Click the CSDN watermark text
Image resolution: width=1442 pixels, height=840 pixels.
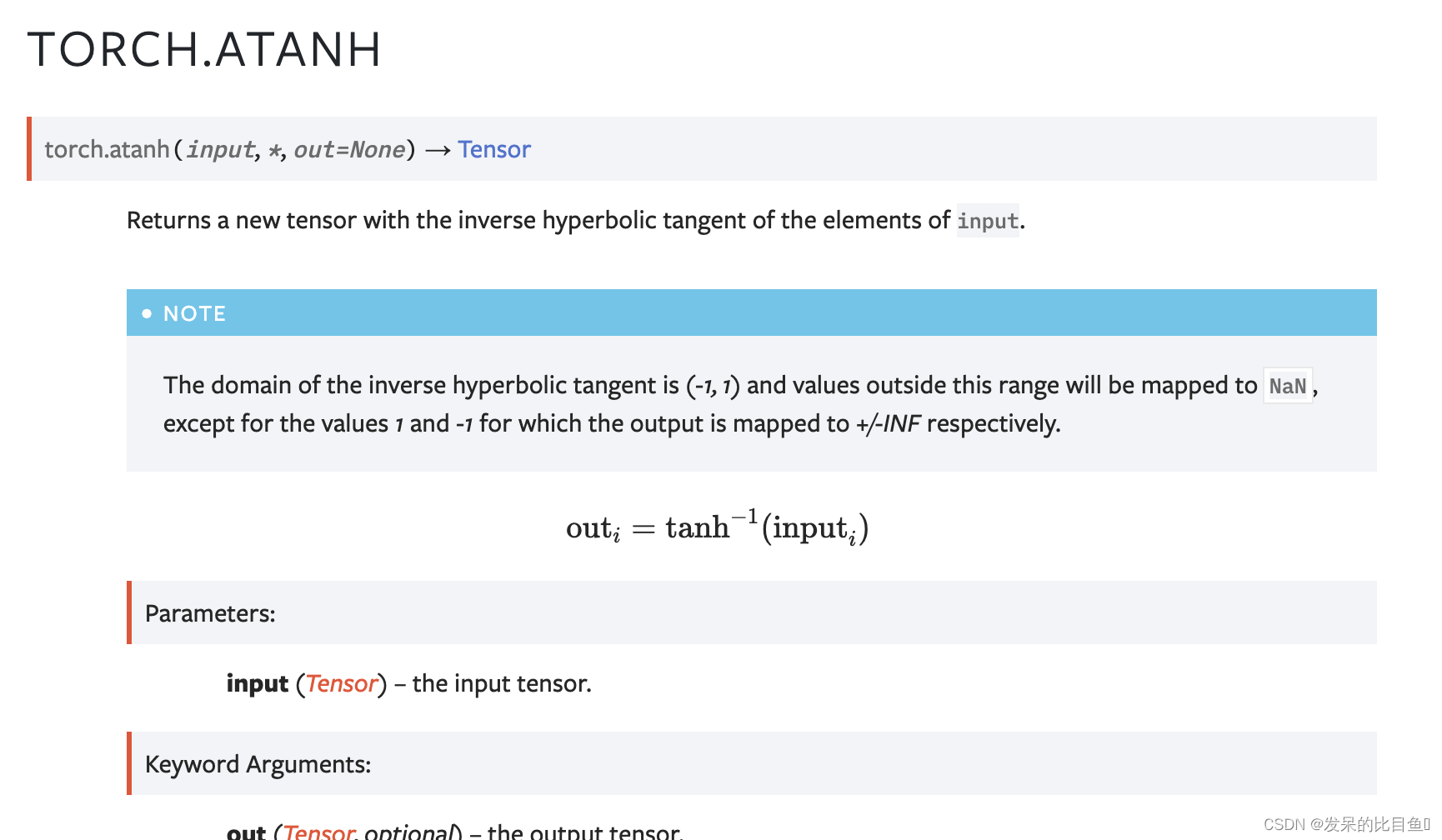click(1346, 824)
